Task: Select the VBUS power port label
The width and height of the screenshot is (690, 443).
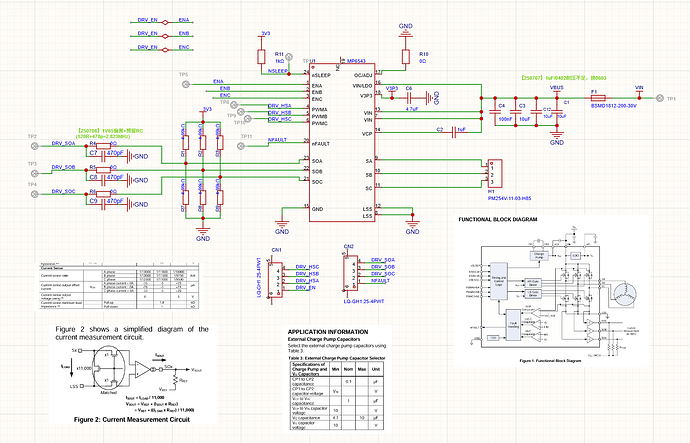Action: 557,88
